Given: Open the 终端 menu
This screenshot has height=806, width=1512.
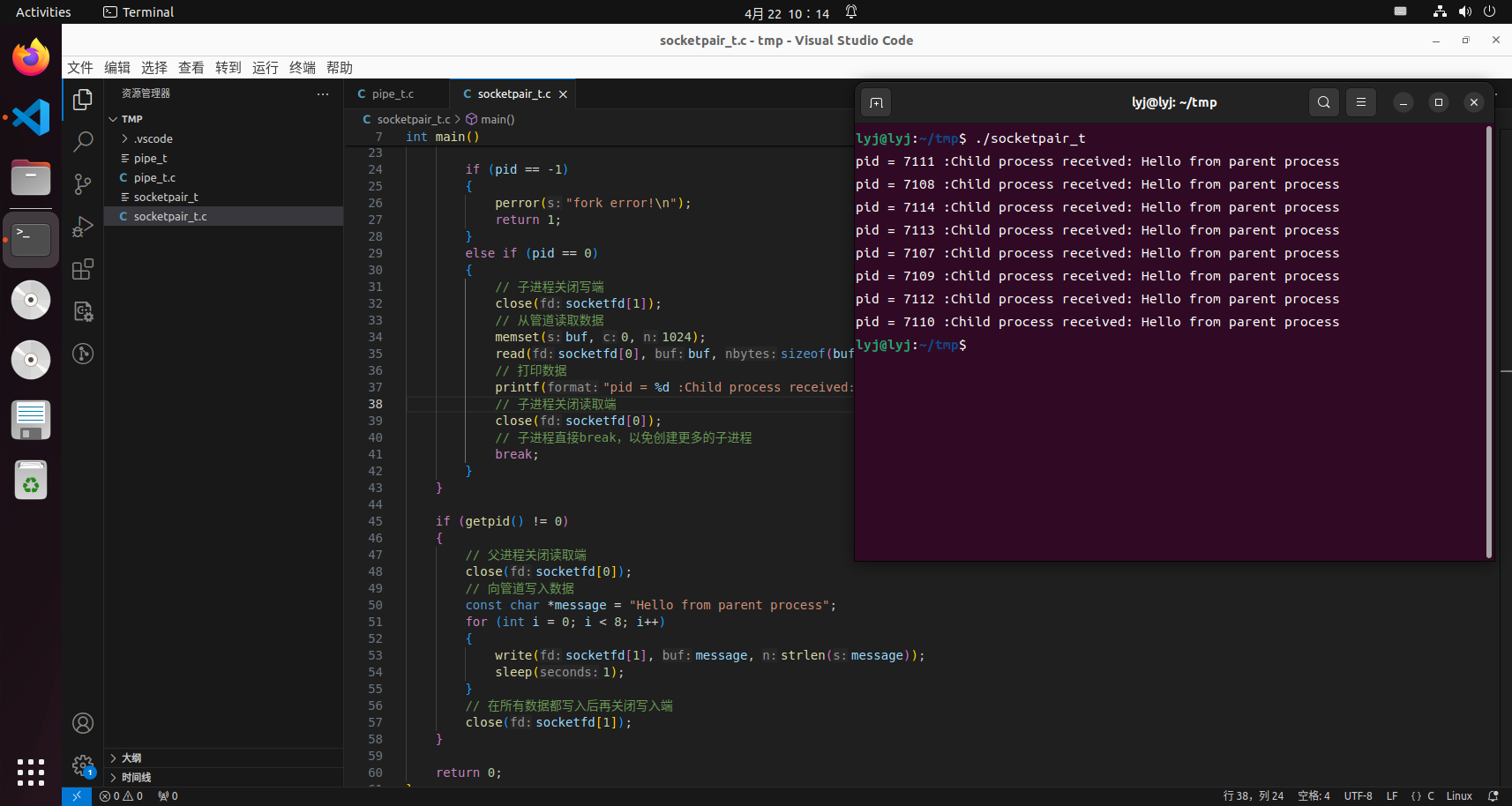Looking at the screenshot, I should tap(303, 68).
